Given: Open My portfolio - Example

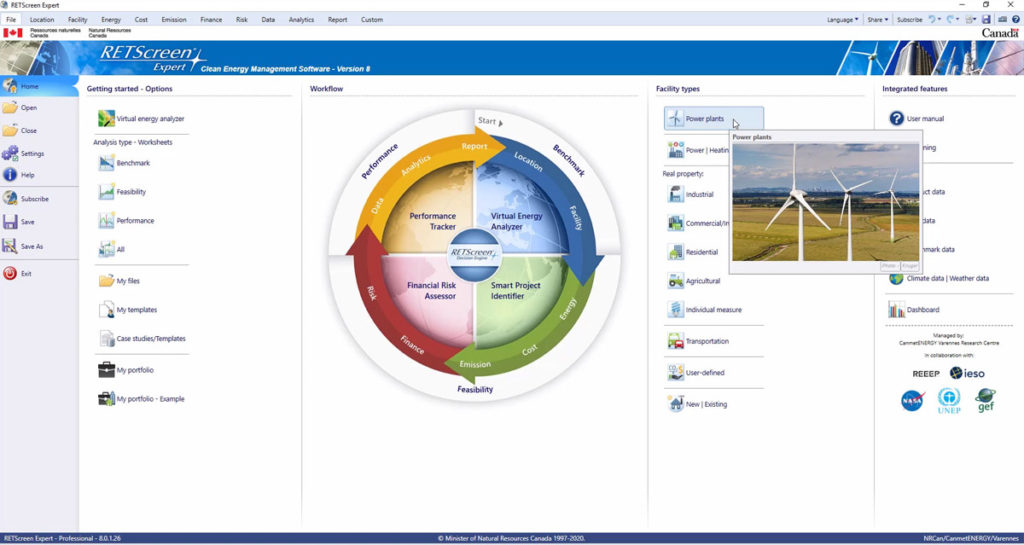Looking at the screenshot, I should [x=141, y=399].
